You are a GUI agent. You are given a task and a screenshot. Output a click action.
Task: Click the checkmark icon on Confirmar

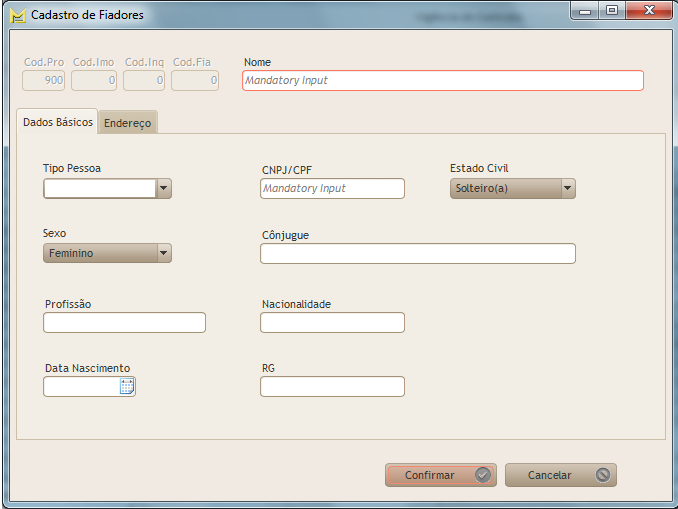483,476
